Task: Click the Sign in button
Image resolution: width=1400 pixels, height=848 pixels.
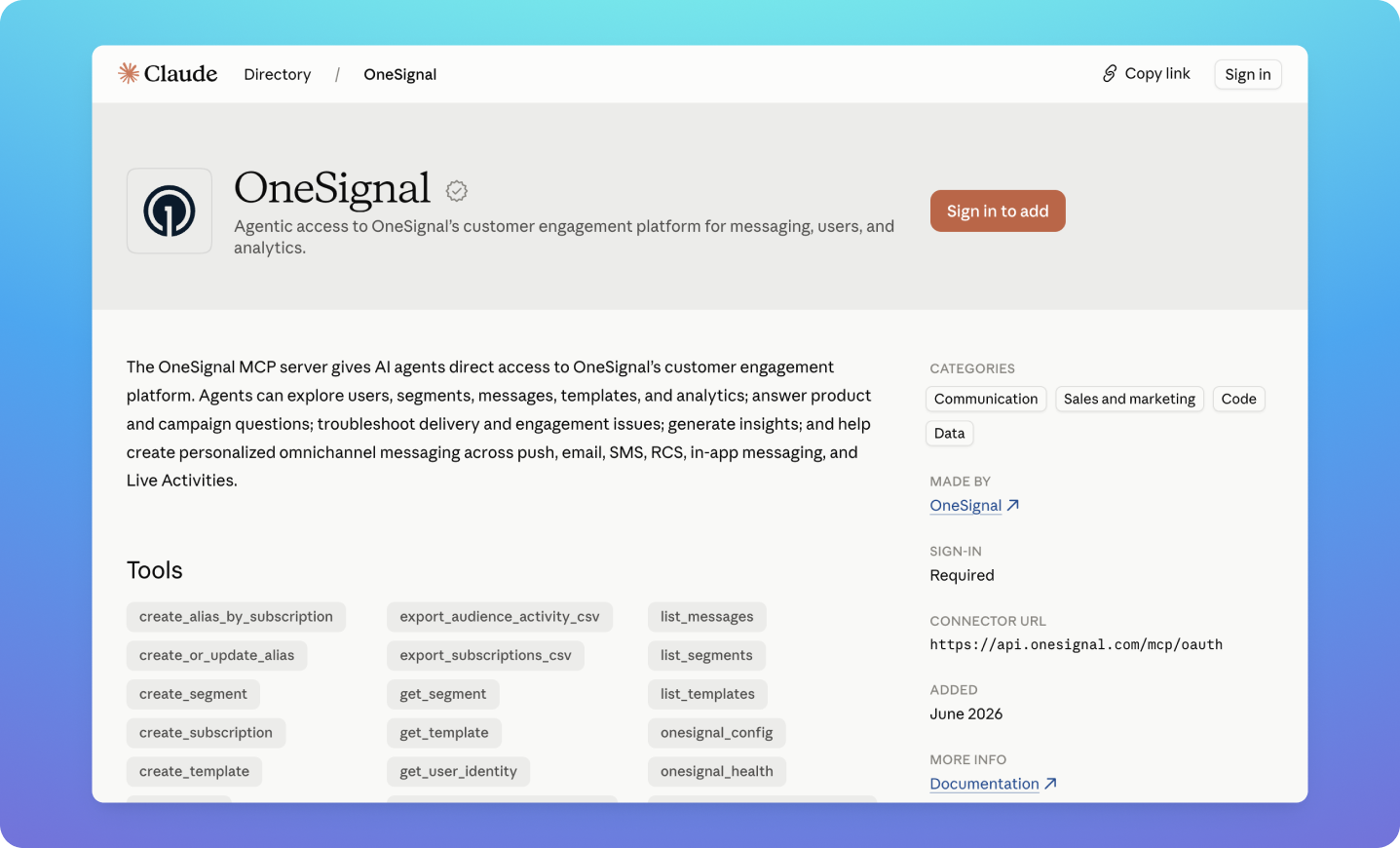Action: click(x=1248, y=74)
